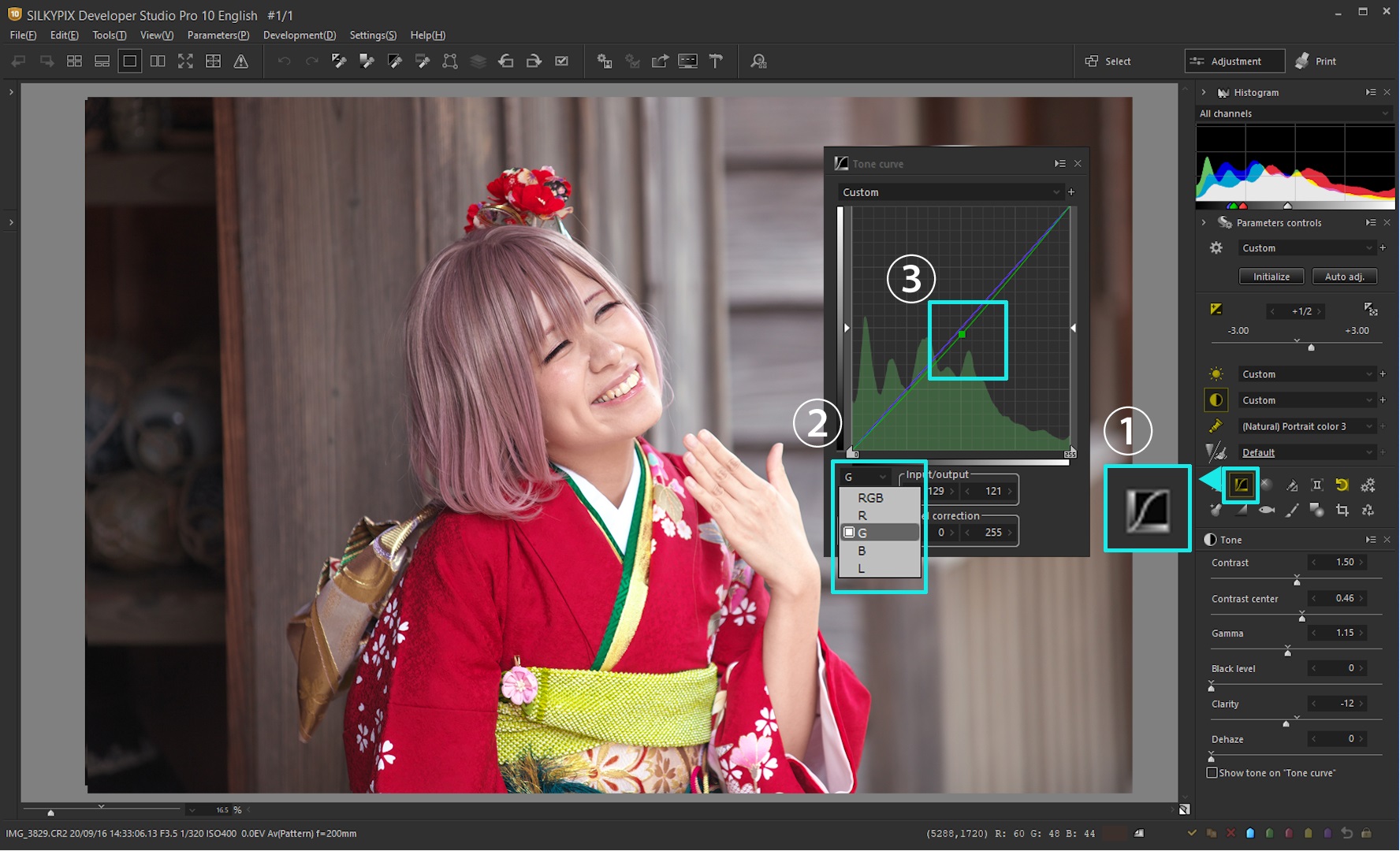
Task: Open the Tone curve tool icon
Action: (1241, 485)
